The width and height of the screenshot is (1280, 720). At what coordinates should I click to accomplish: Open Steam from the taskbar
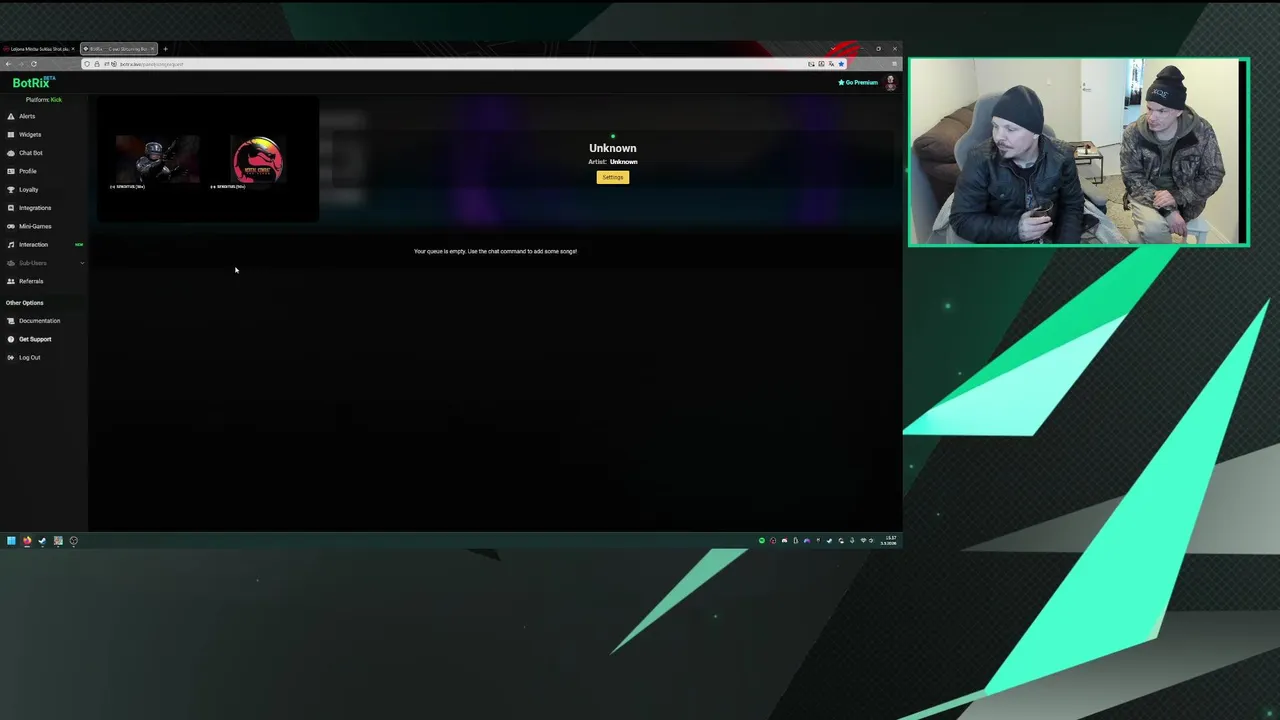coord(42,541)
